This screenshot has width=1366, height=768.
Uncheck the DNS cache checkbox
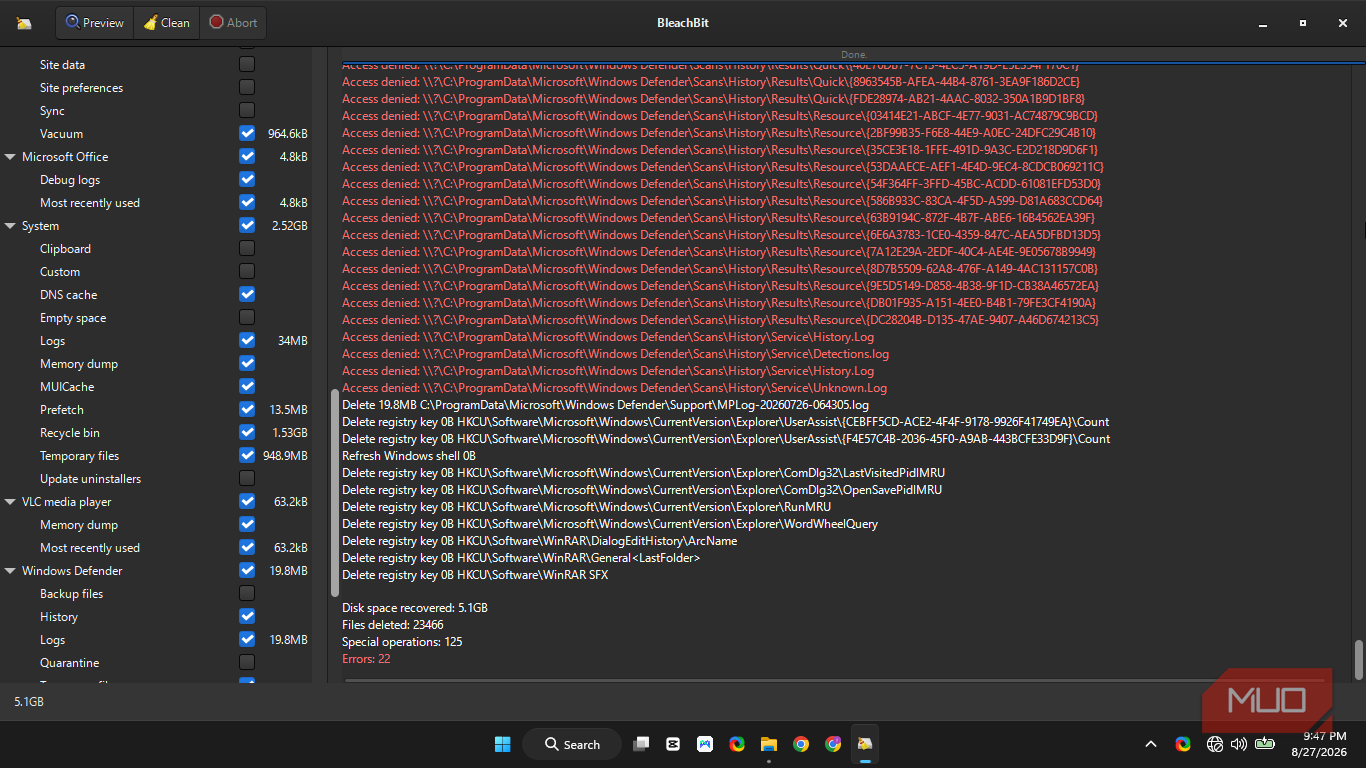point(247,294)
